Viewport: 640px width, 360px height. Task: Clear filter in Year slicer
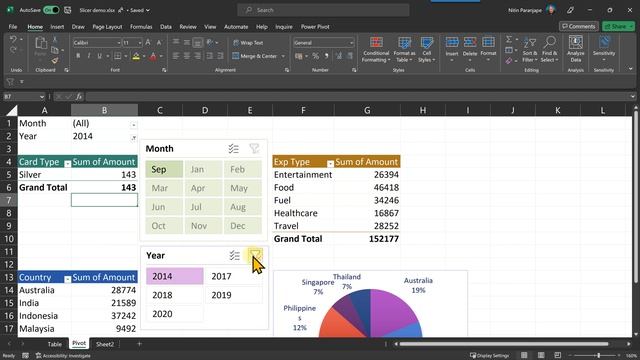coord(255,256)
